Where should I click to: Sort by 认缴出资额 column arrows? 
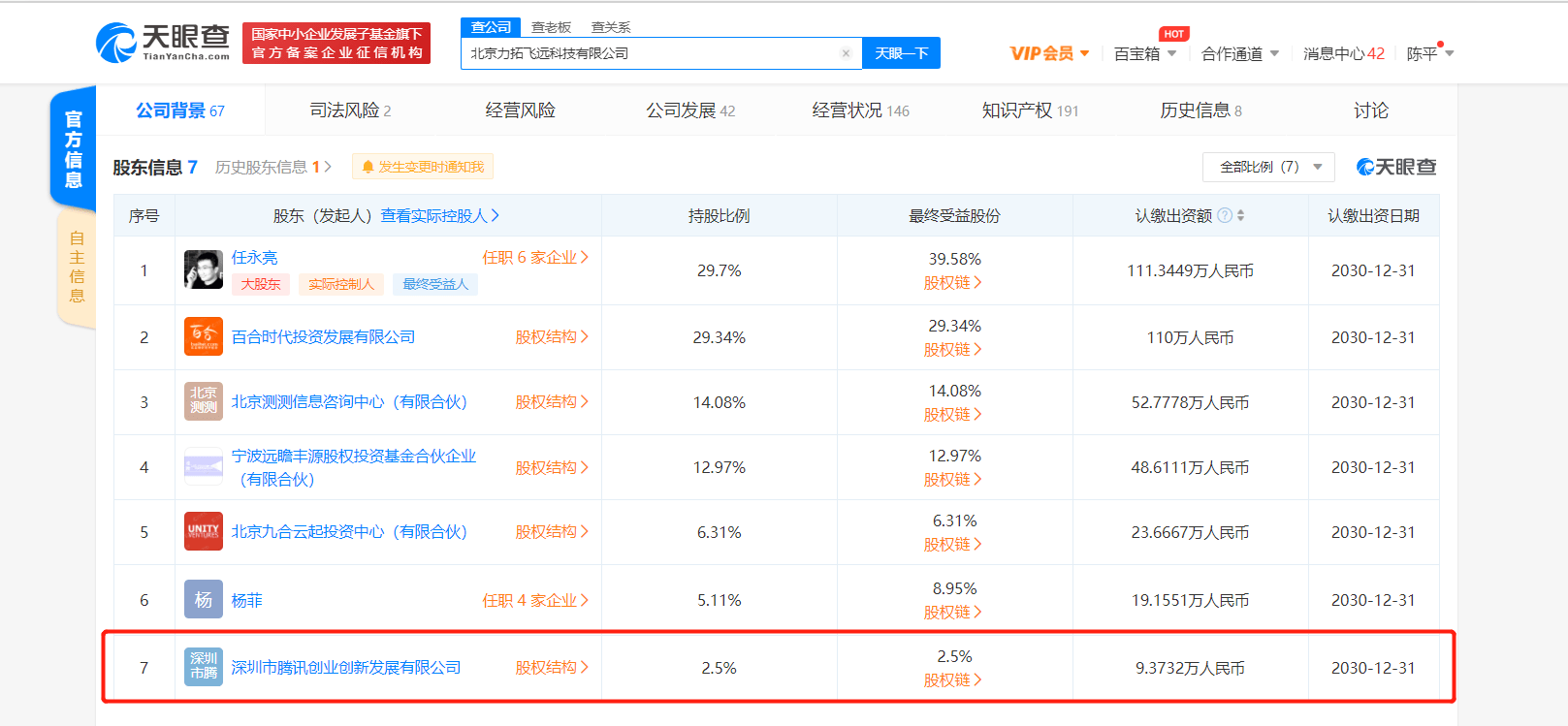(1240, 215)
